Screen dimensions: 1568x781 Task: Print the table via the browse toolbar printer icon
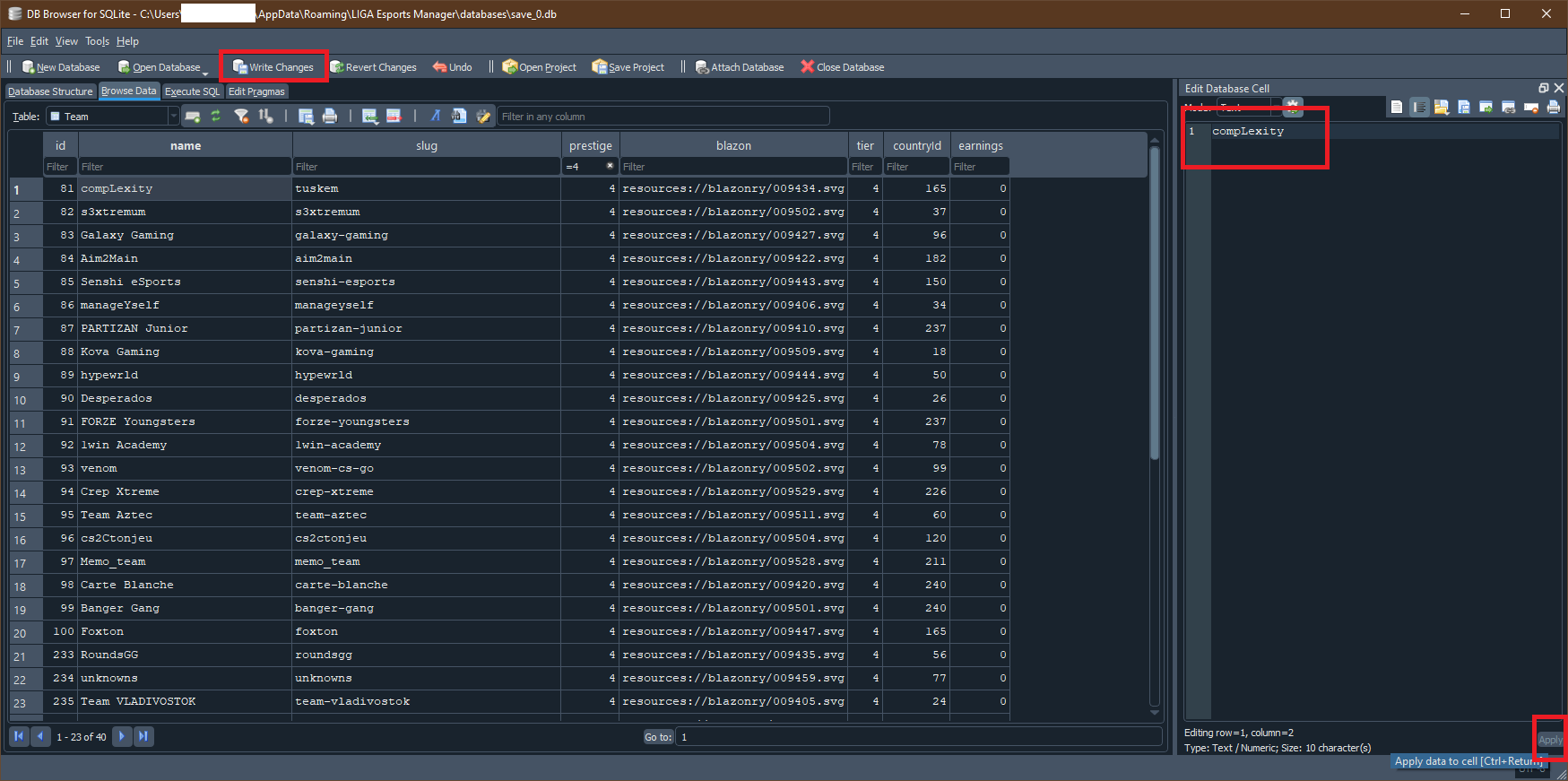pyautogui.click(x=330, y=117)
